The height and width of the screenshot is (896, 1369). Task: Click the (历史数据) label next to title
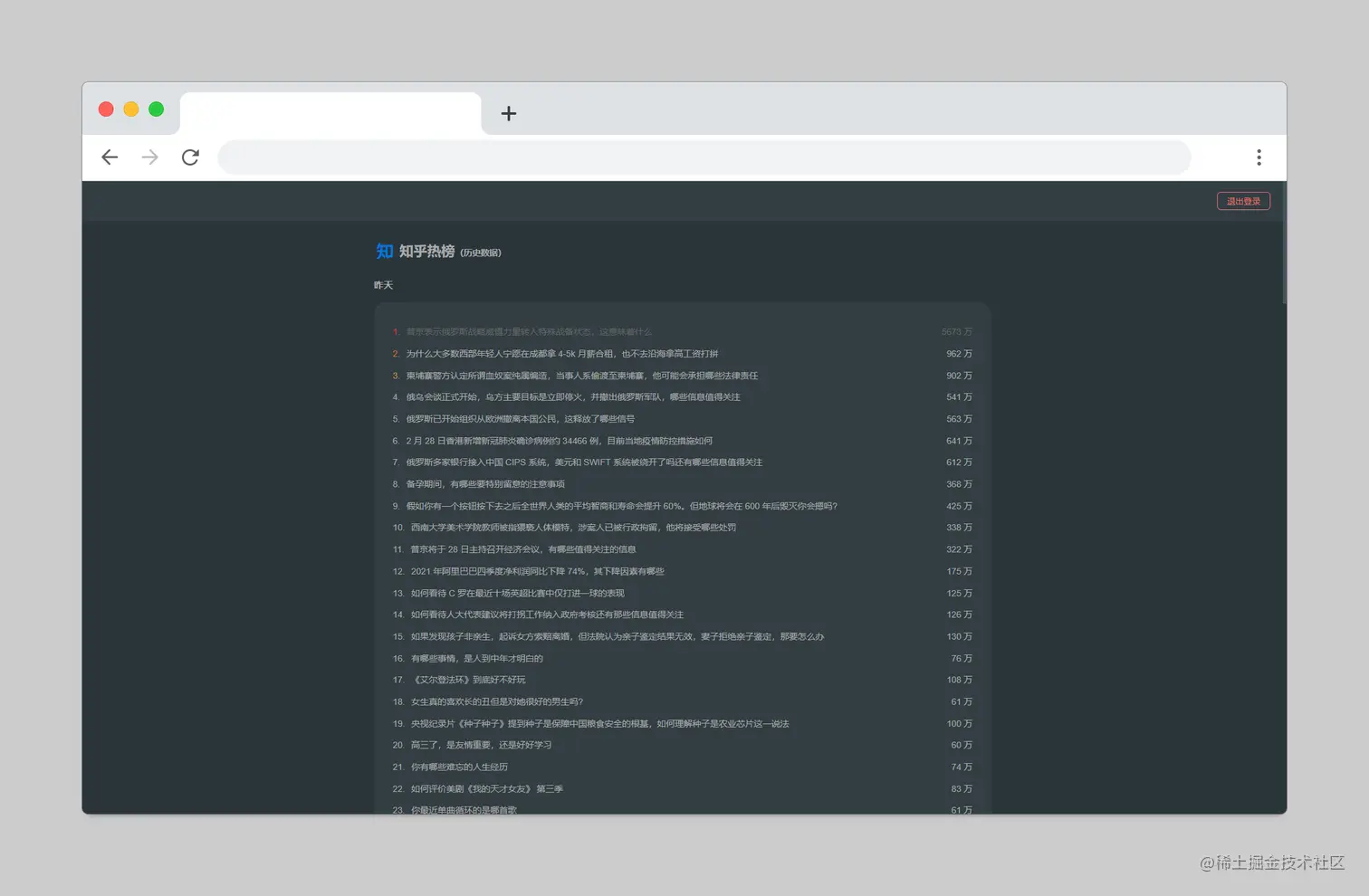click(x=481, y=253)
